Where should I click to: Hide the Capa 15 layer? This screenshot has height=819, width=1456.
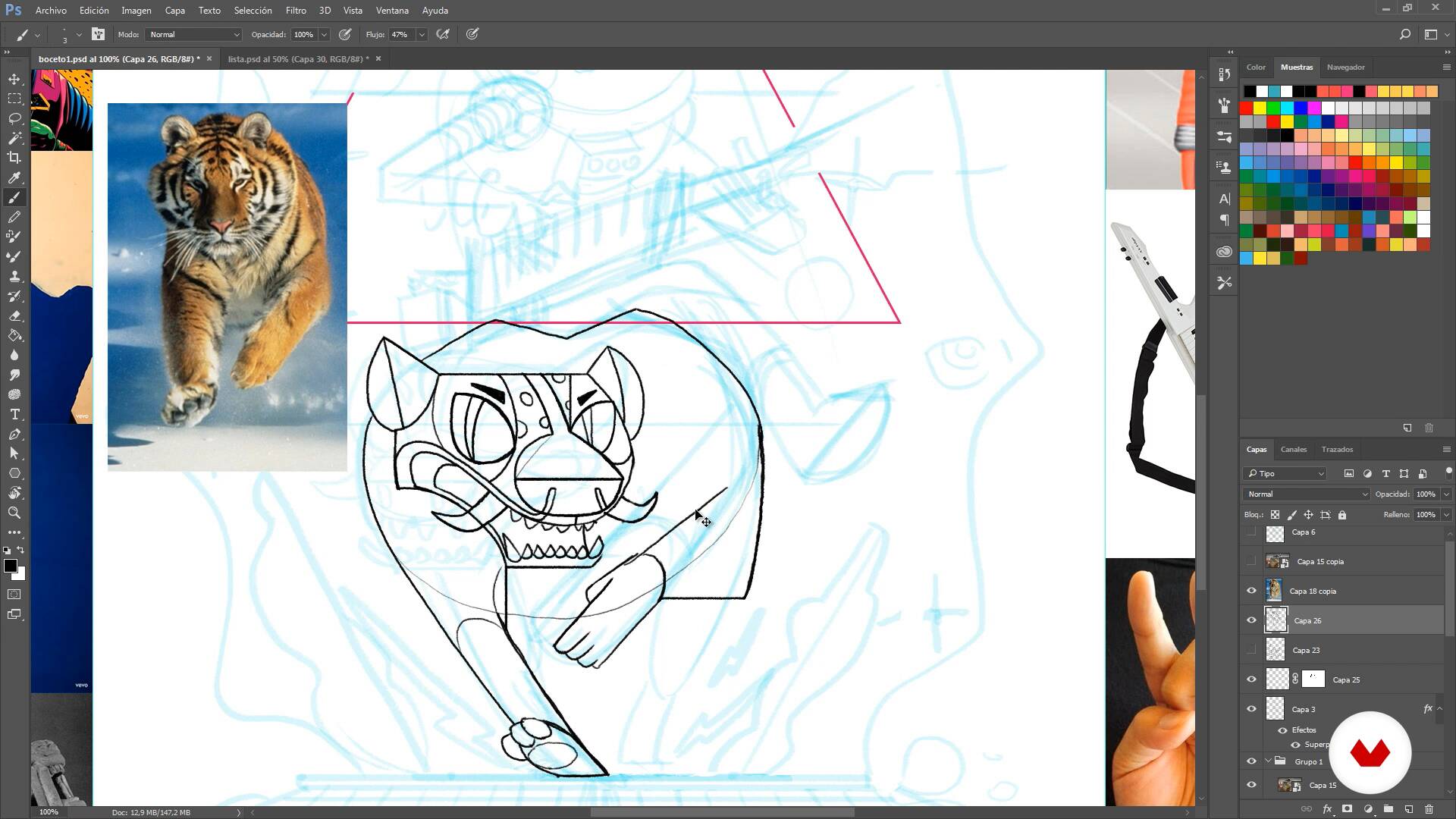(x=1251, y=785)
